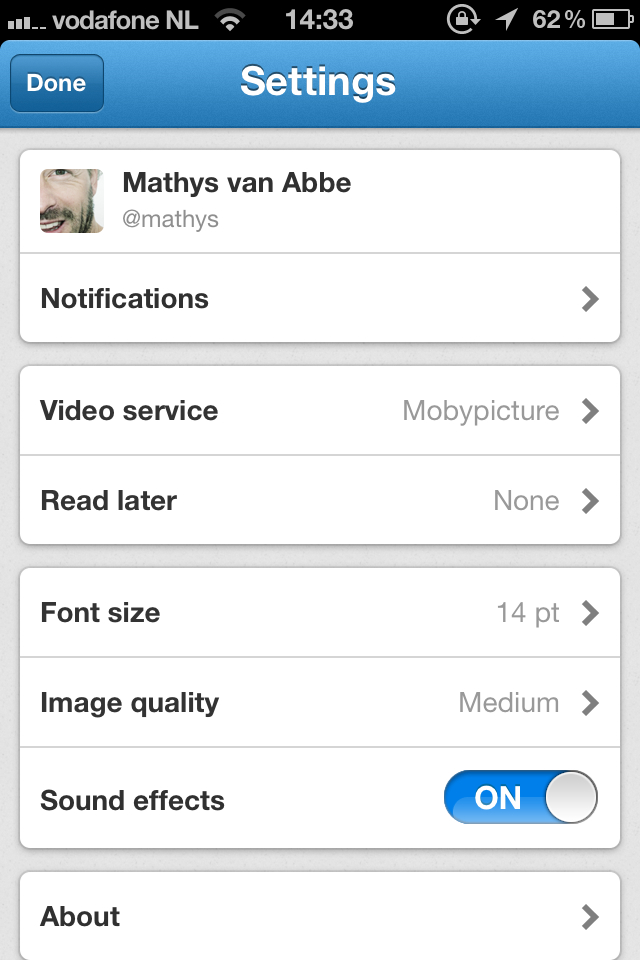Image resolution: width=640 pixels, height=960 pixels.
Task: Expand the About chevron arrow
Action: click(590, 916)
